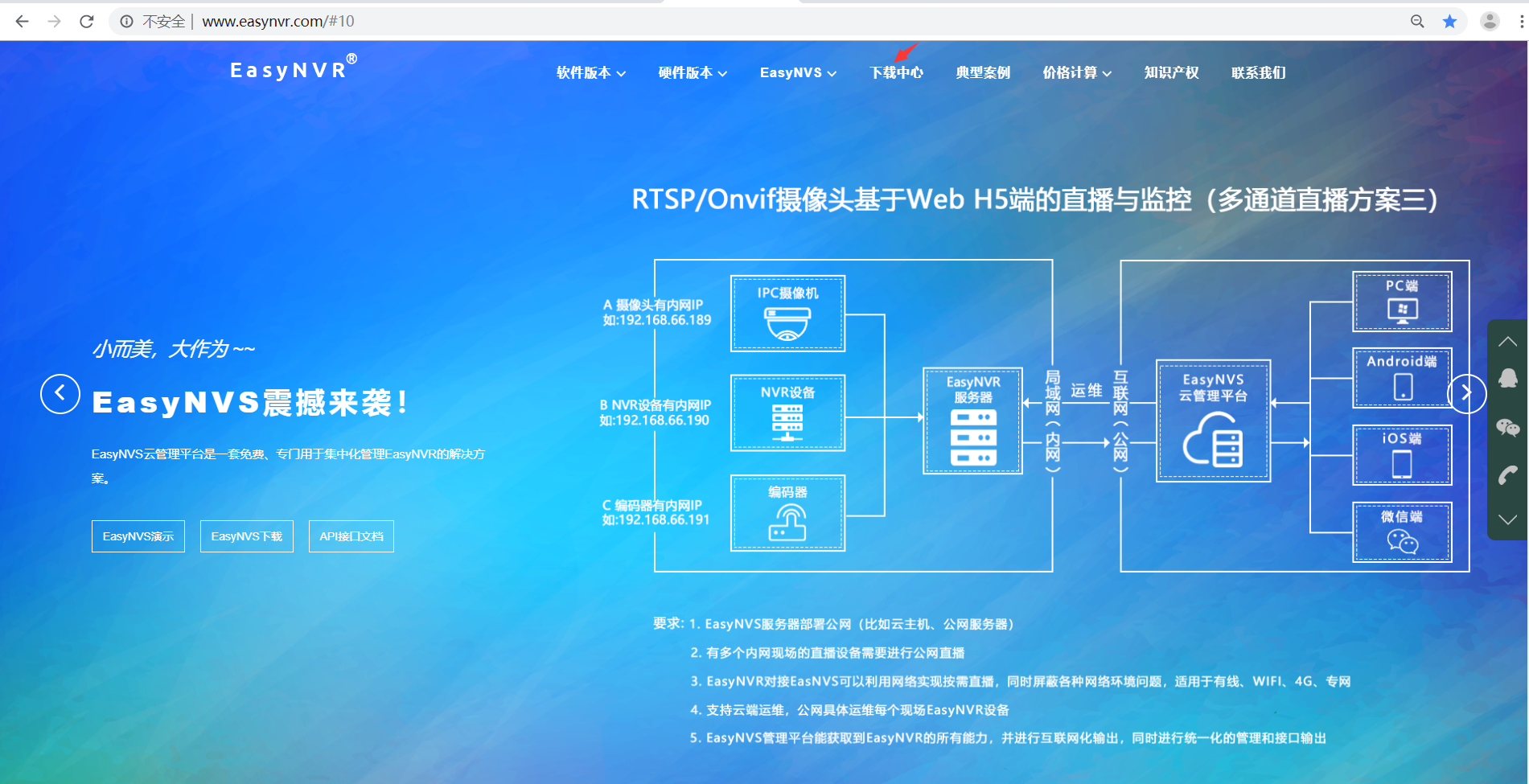The height and width of the screenshot is (784, 1529).
Task: Open the EasyNVR logo home link
Action: click(x=294, y=68)
